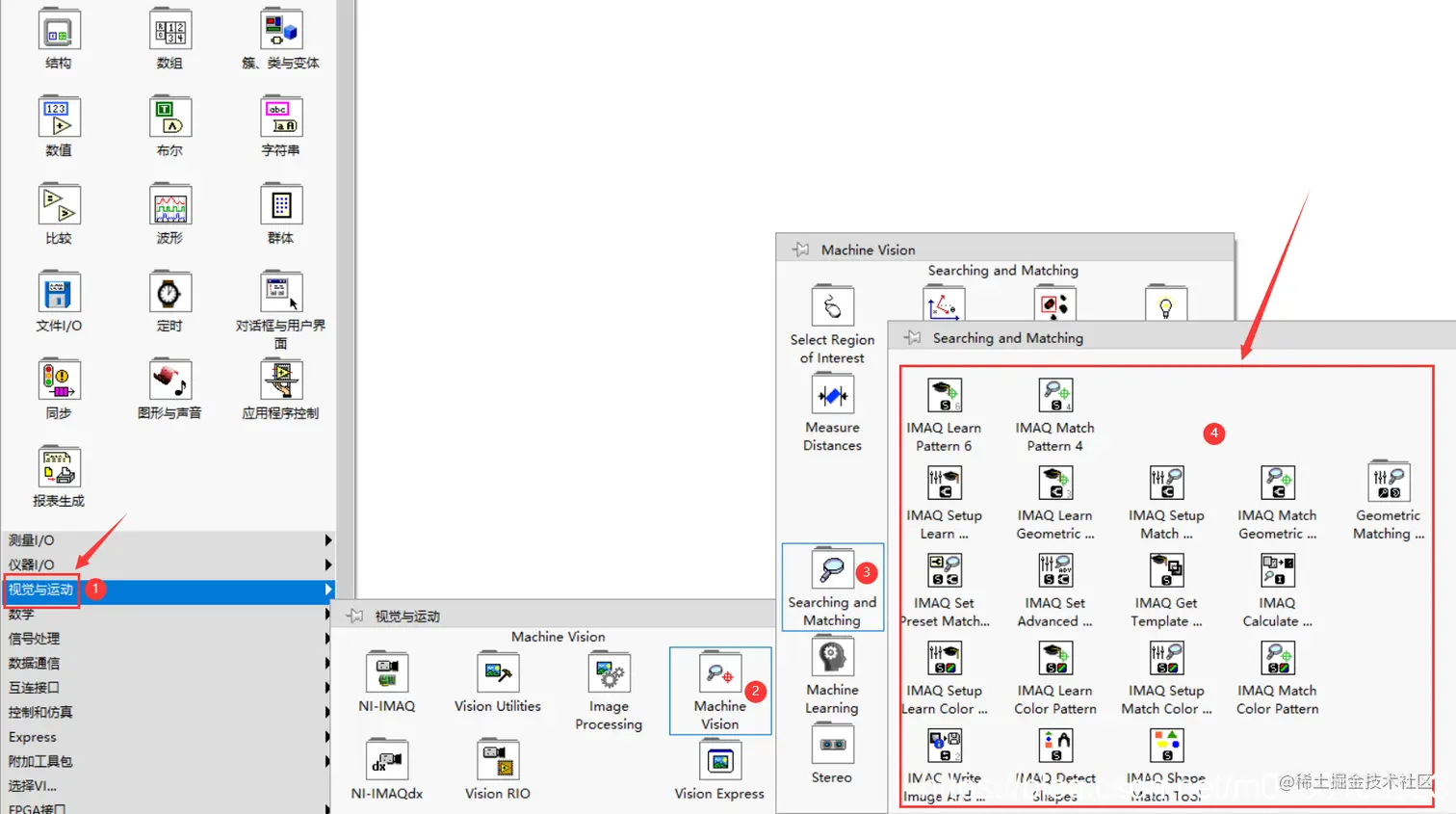Pick the IMAQ Setup Learn VI
Screen dimensions: 1456x814
coord(944,483)
